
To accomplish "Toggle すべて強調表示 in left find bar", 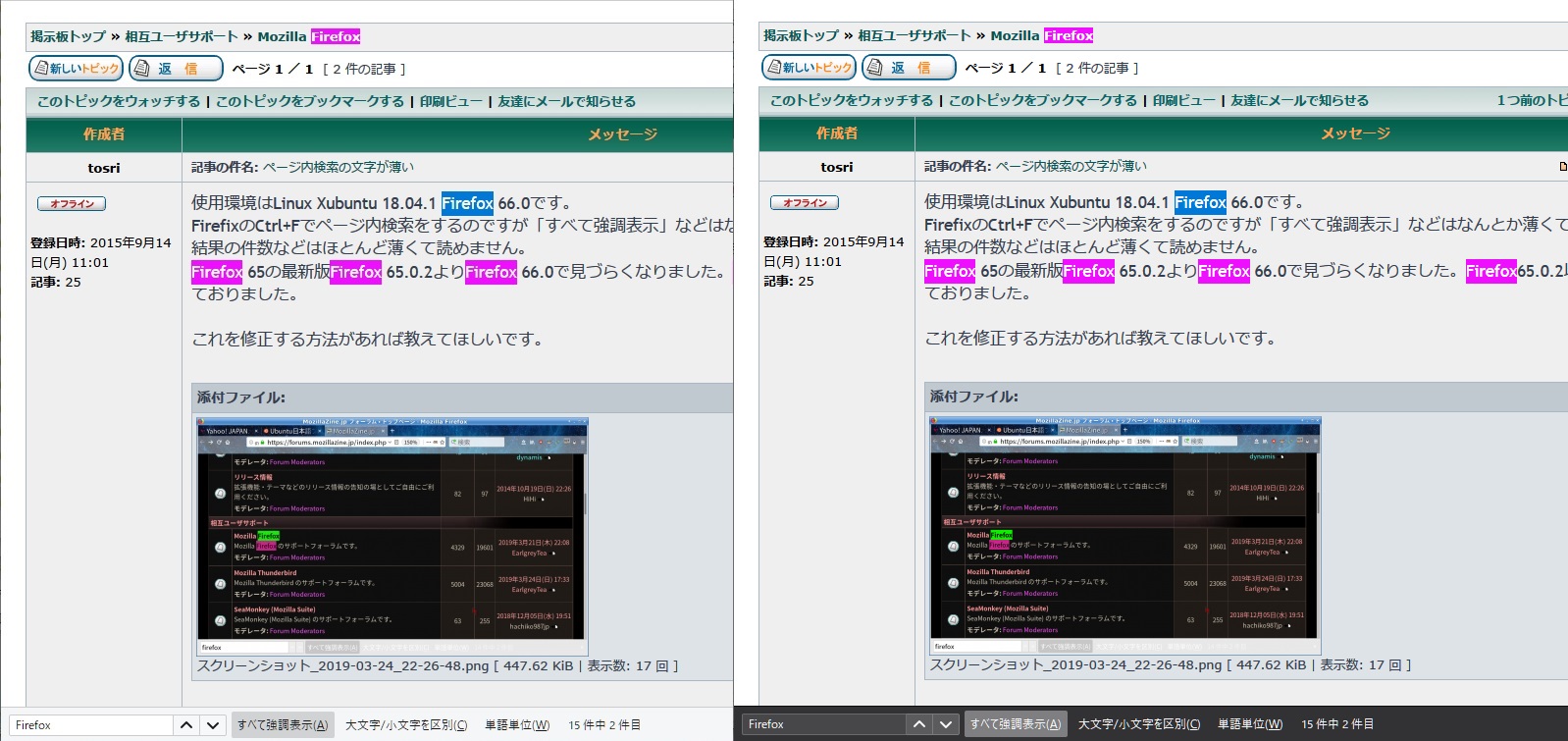I will pos(283,725).
